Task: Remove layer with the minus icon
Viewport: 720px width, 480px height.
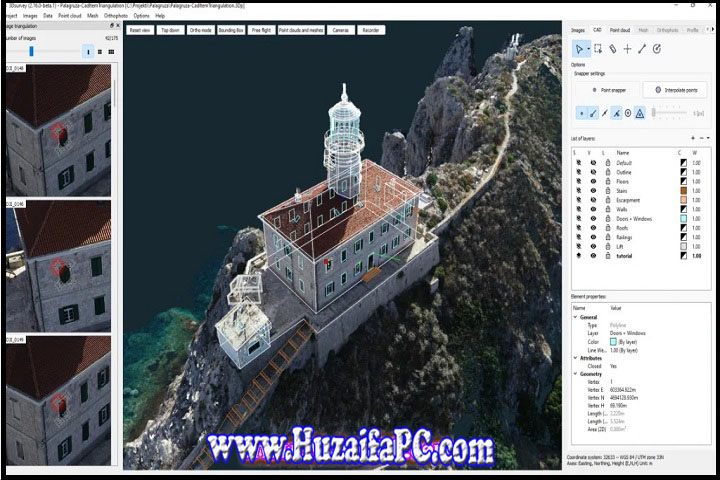Action: (701, 138)
